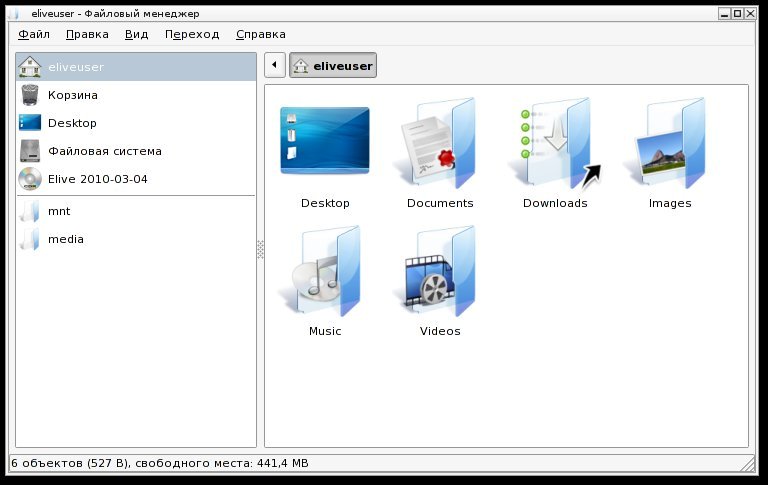Open the Файл menu
The width and height of the screenshot is (768, 485).
[34, 34]
